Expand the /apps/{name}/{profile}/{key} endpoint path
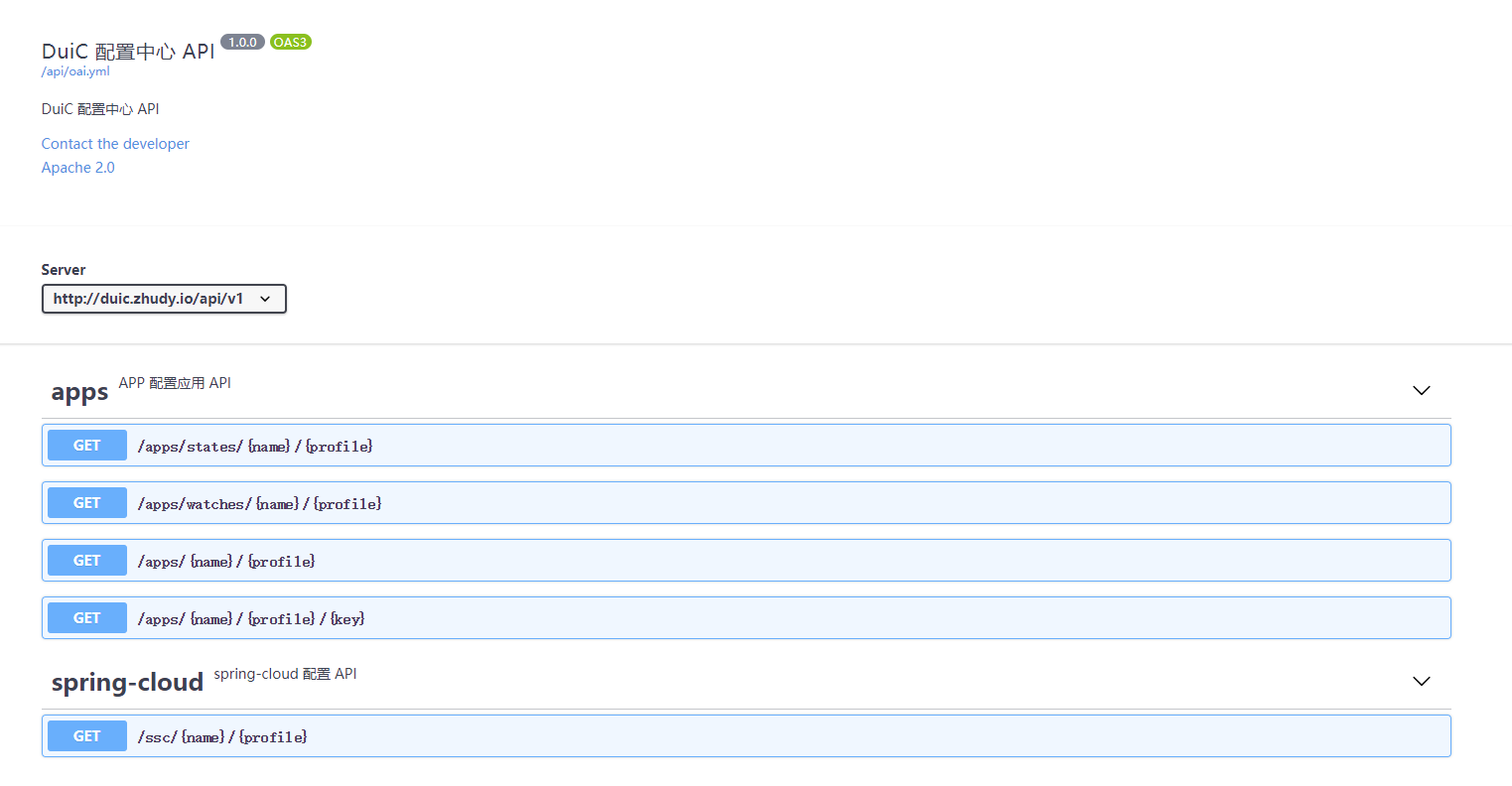The height and width of the screenshot is (786, 1512). click(251, 619)
